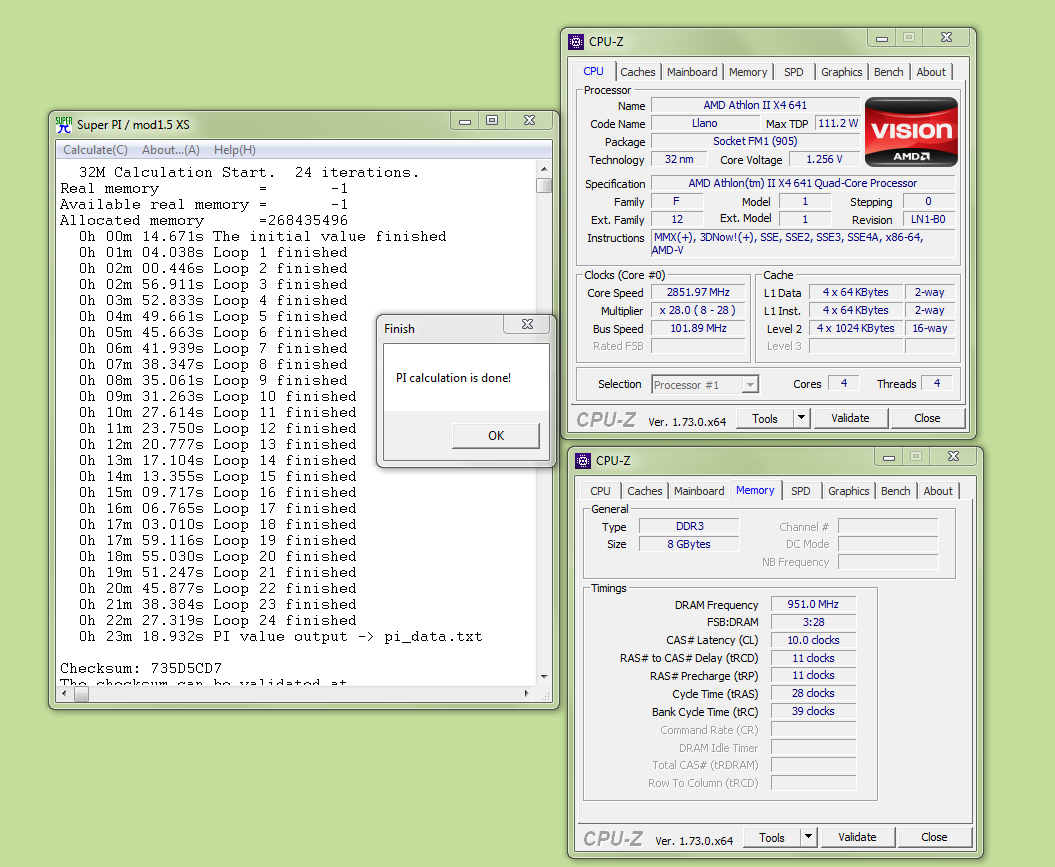Minimize the Super PI window

[465, 120]
